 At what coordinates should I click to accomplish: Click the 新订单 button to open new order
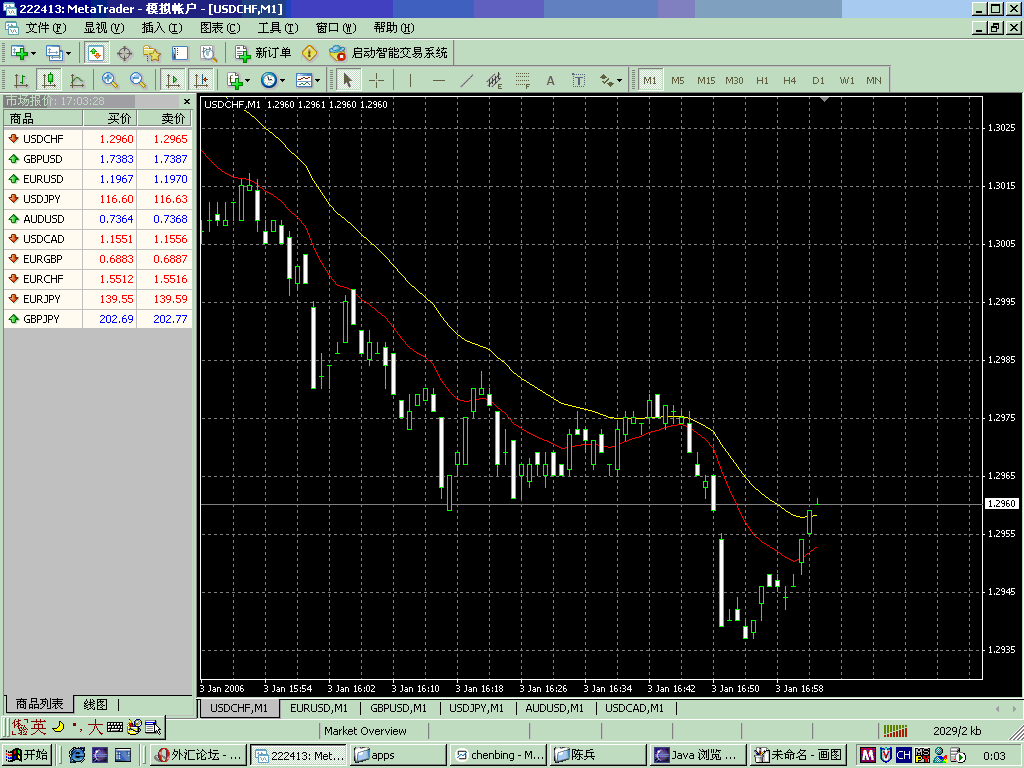click(266, 53)
